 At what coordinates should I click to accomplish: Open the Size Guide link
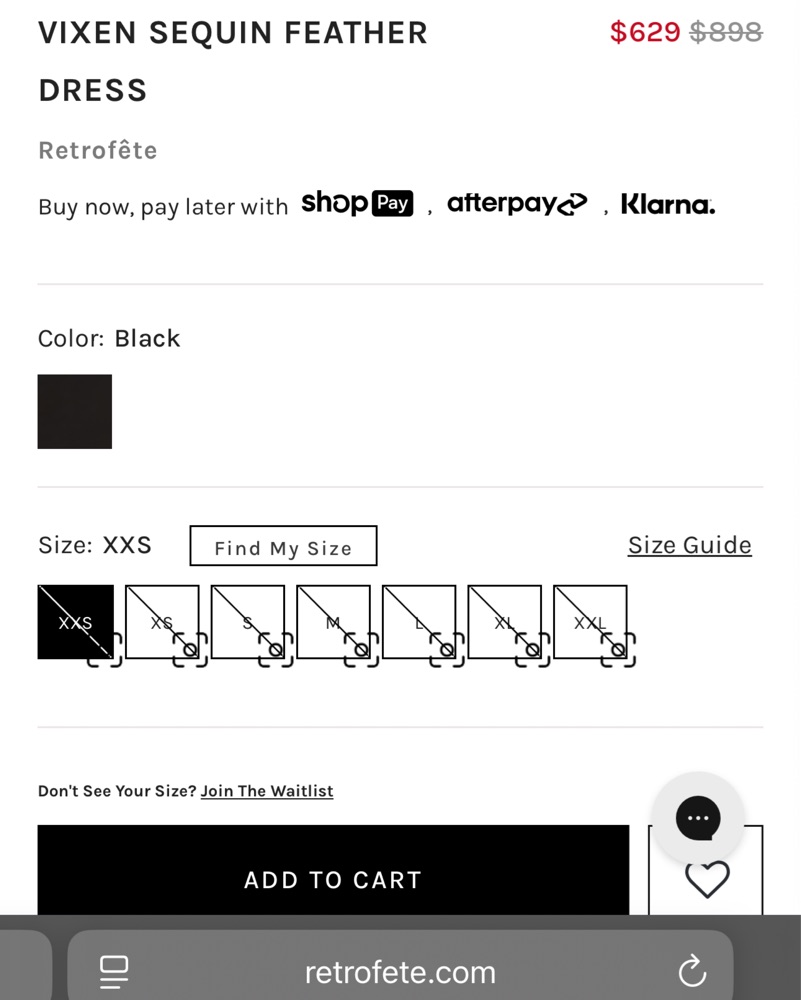pyautogui.click(x=689, y=545)
